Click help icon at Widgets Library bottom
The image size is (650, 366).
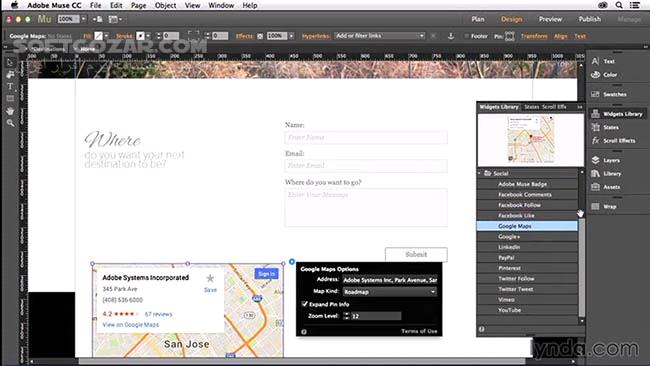pos(481,329)
